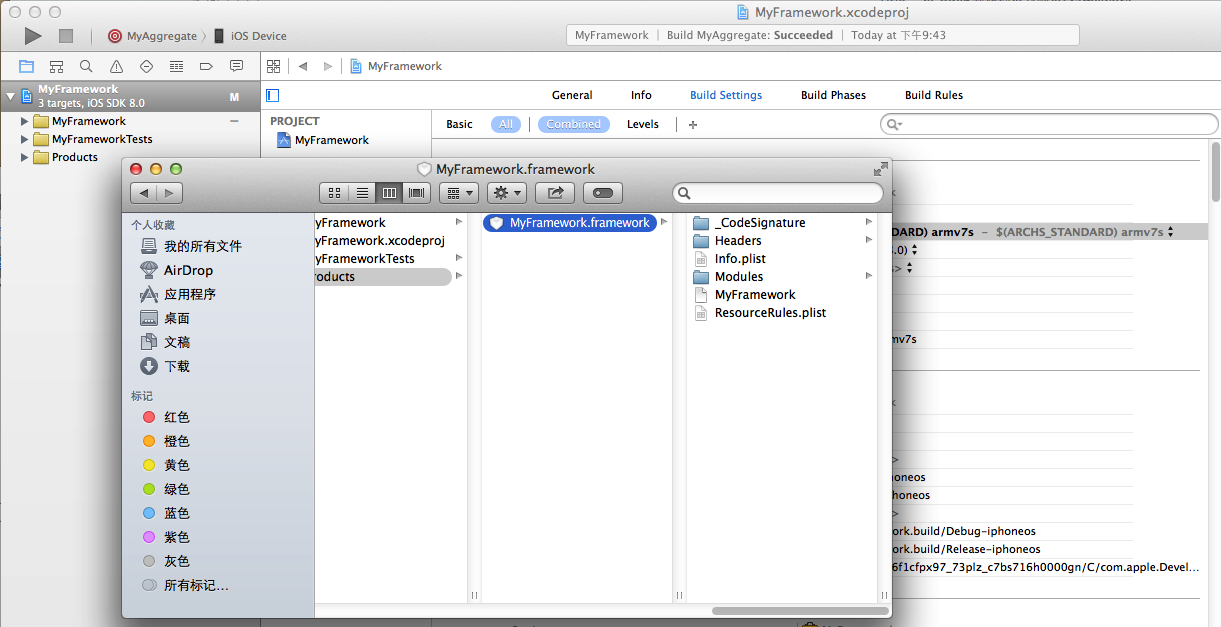
Task: Click the Finder share button
Action: pyautogui.click(x=555, y=193)
